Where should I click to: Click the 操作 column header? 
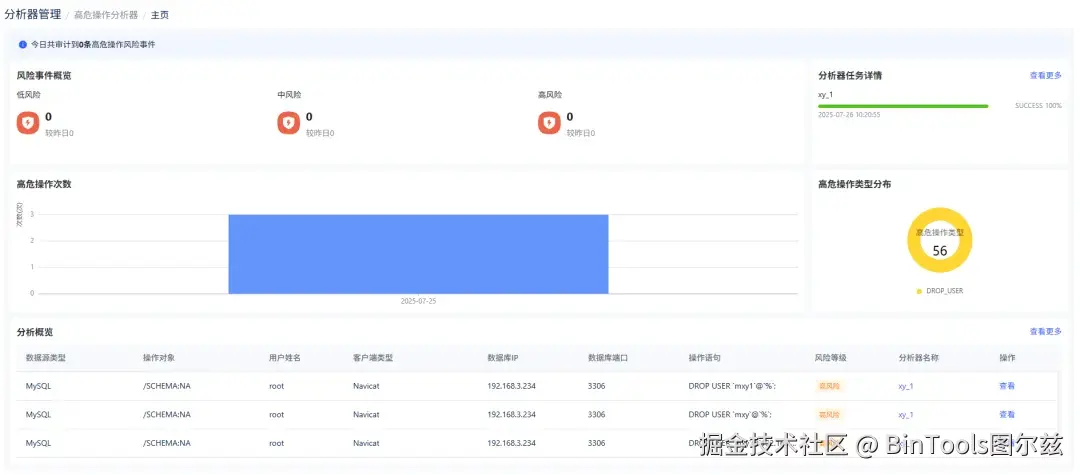tap(1007, 358)
